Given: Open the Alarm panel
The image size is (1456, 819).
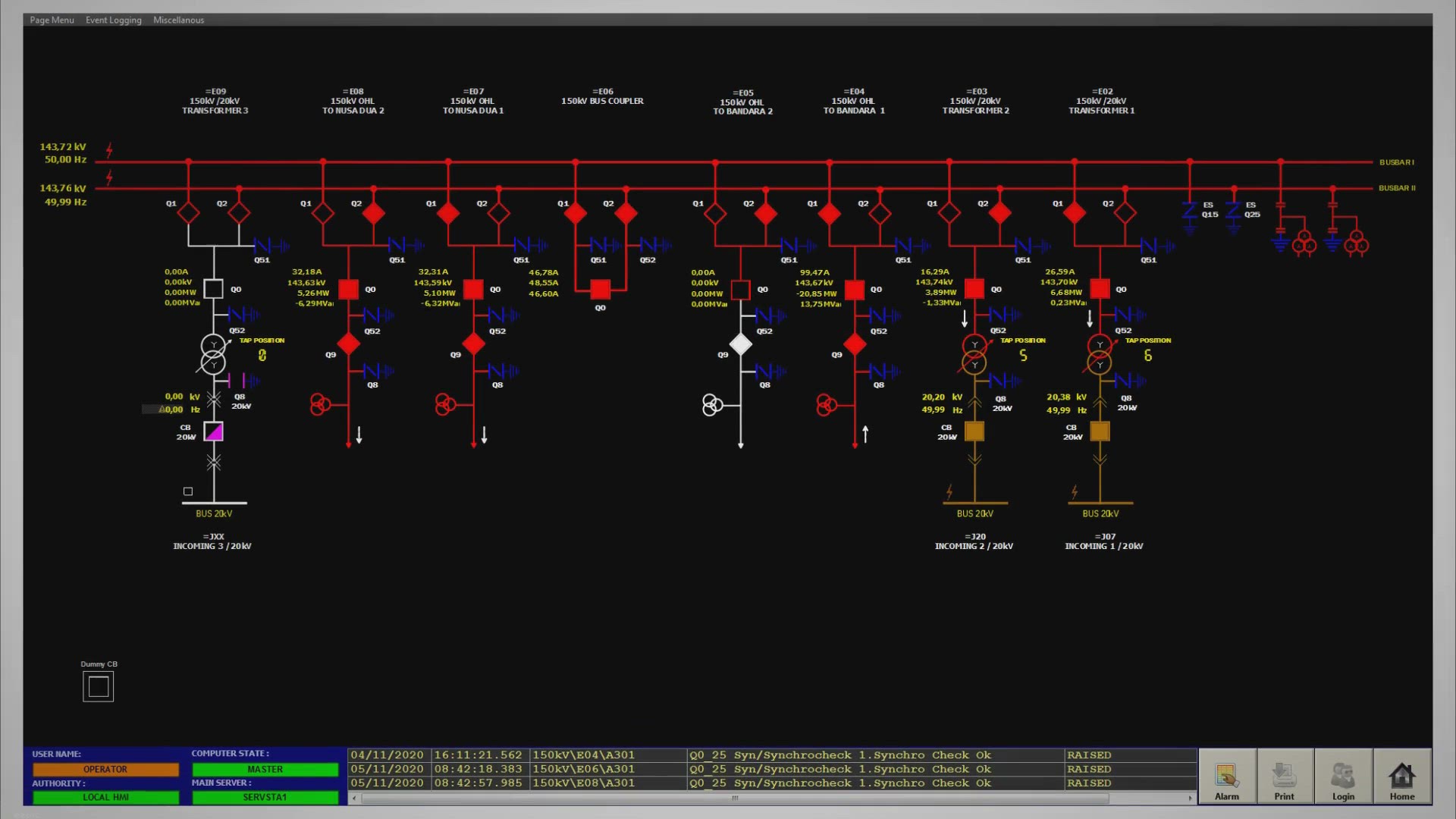Looking at the screenshot, I should coord(1227,777).
